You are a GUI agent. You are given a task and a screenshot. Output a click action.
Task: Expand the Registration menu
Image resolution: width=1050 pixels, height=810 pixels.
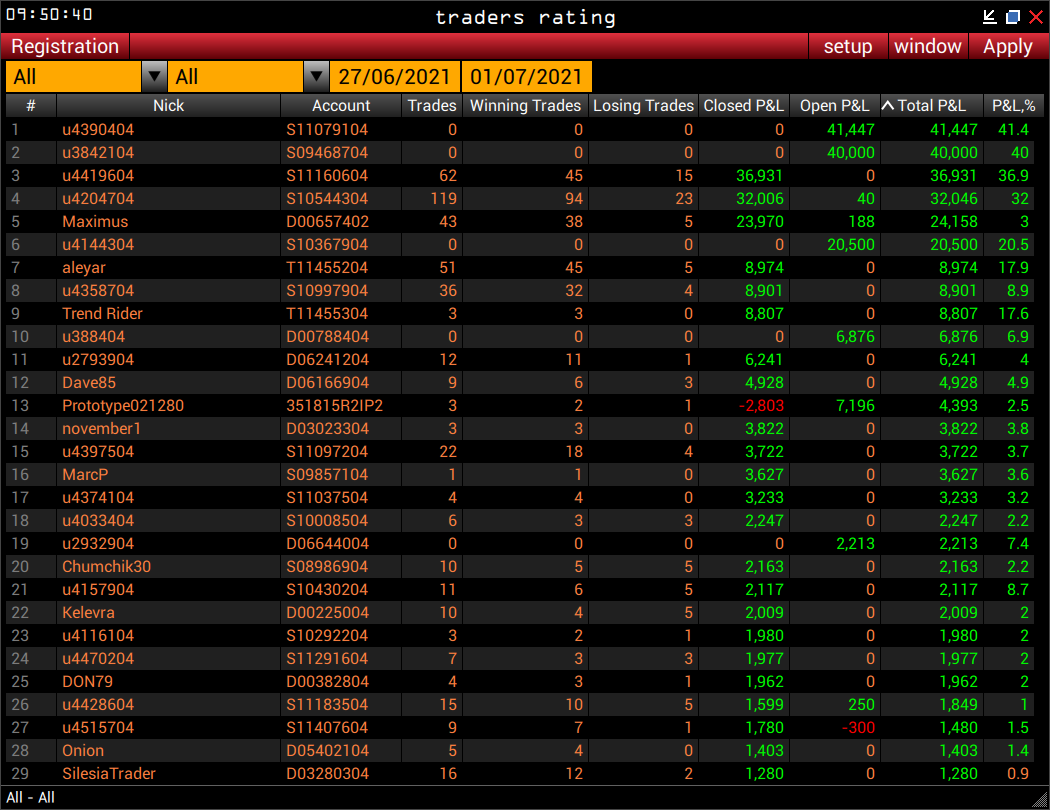coord(64,46)
